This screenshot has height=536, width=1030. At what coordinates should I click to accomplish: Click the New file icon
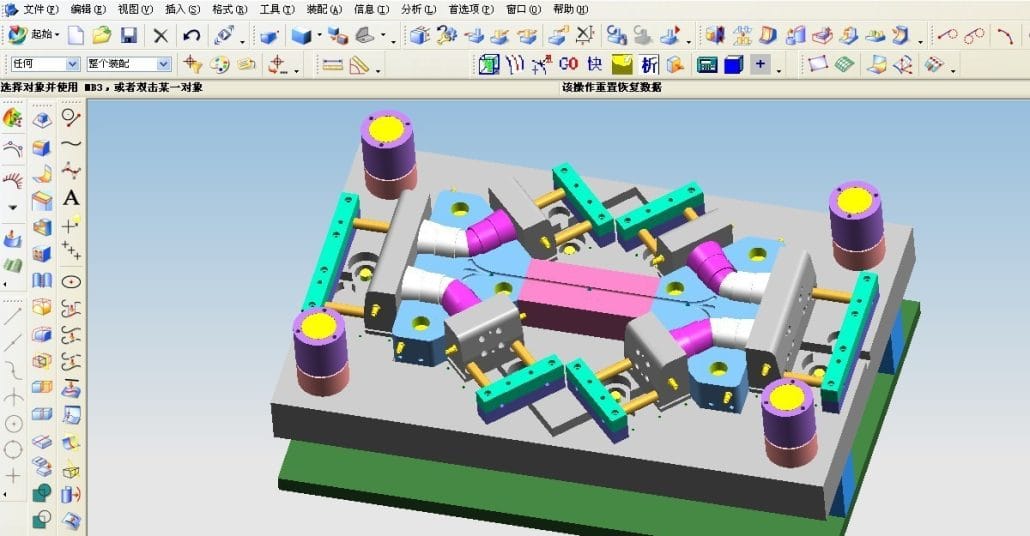[76, 35]
